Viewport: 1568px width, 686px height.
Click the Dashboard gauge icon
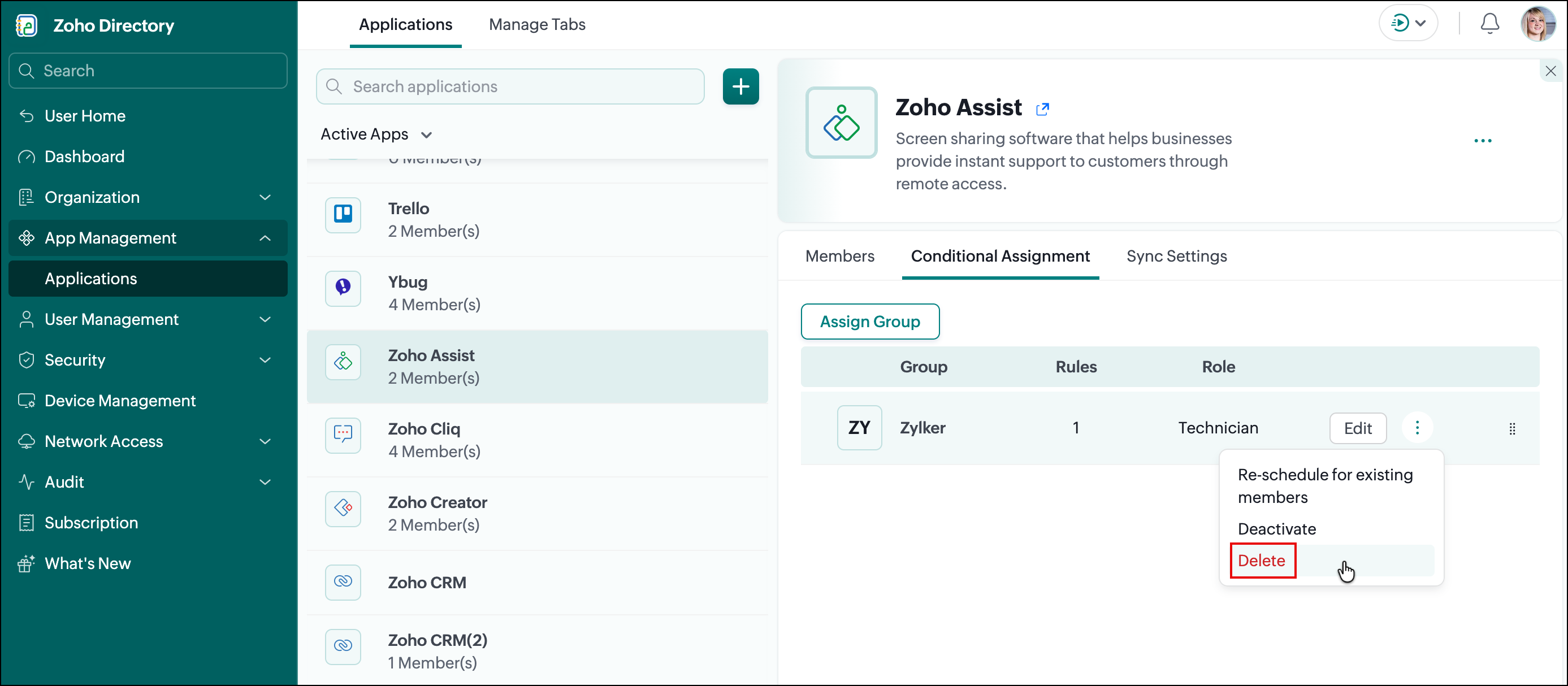[x=26, y=157]
